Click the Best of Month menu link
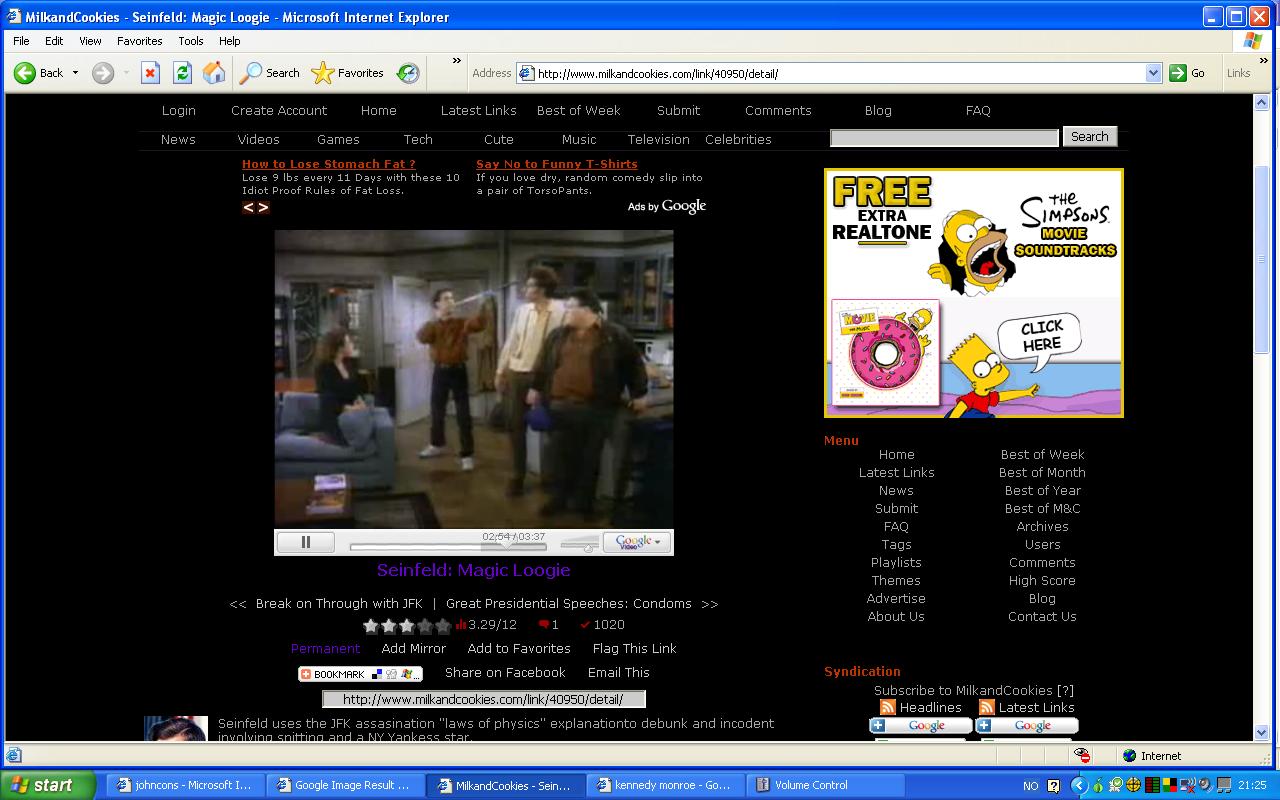Image resolution: width=1280 pixels, height=800 pixels. pyautogui.click(x=1042, y=473)
